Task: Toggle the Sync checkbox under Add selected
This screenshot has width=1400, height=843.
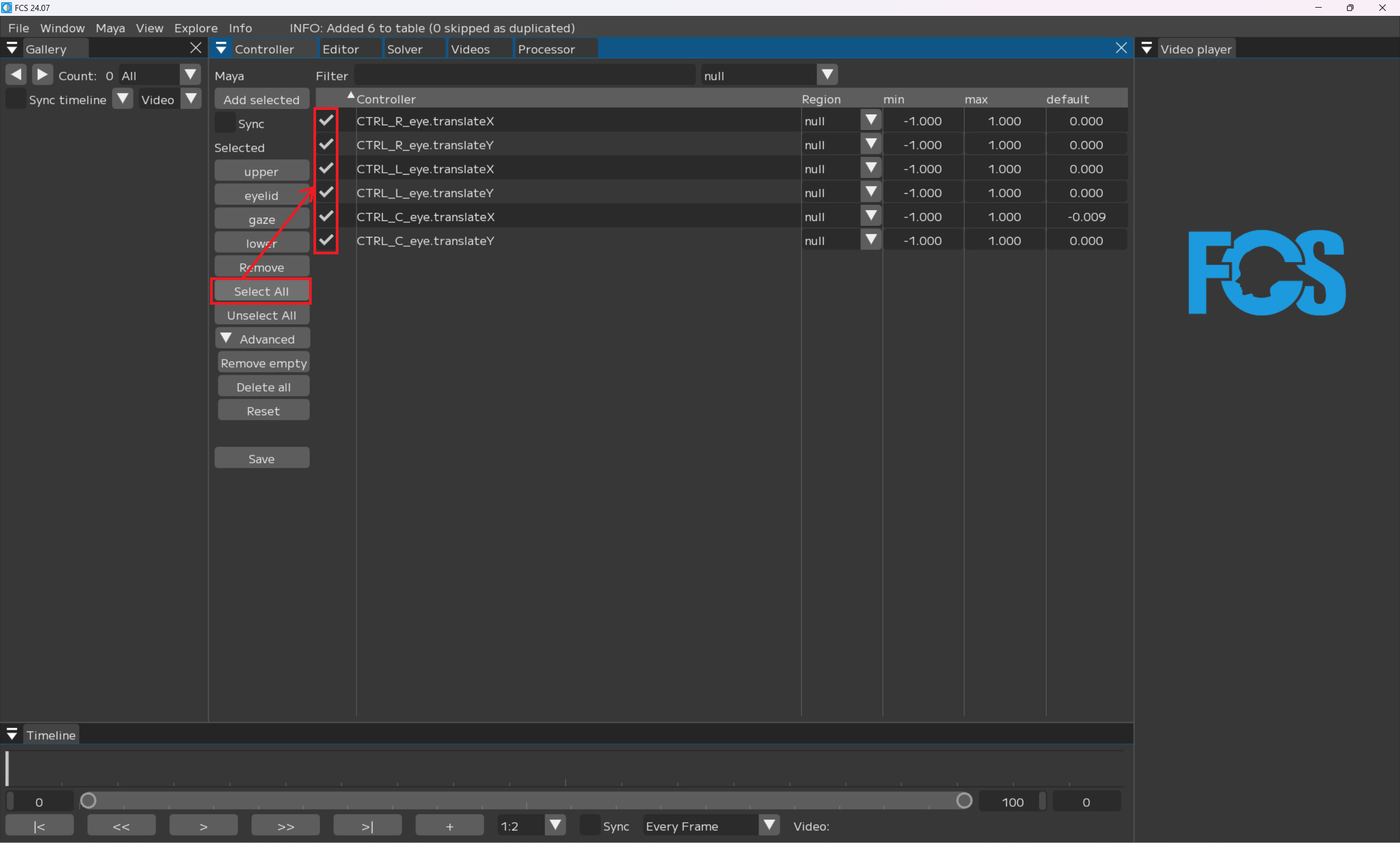Action: tap(225, 123)
